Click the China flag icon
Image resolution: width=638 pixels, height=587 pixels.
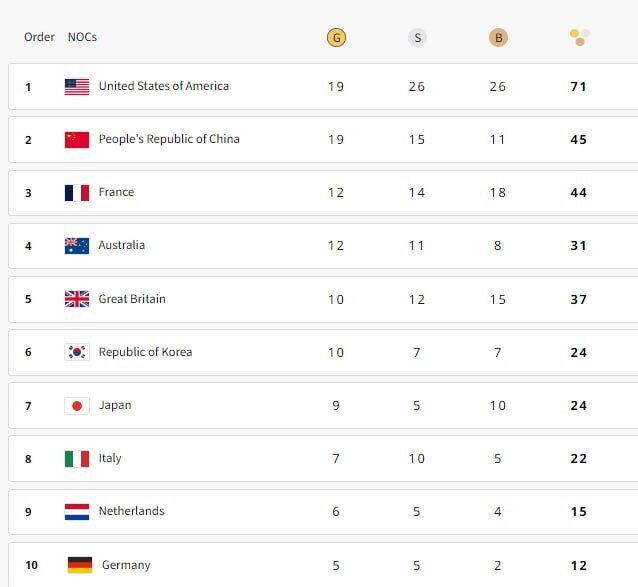[x=77, y=140]
